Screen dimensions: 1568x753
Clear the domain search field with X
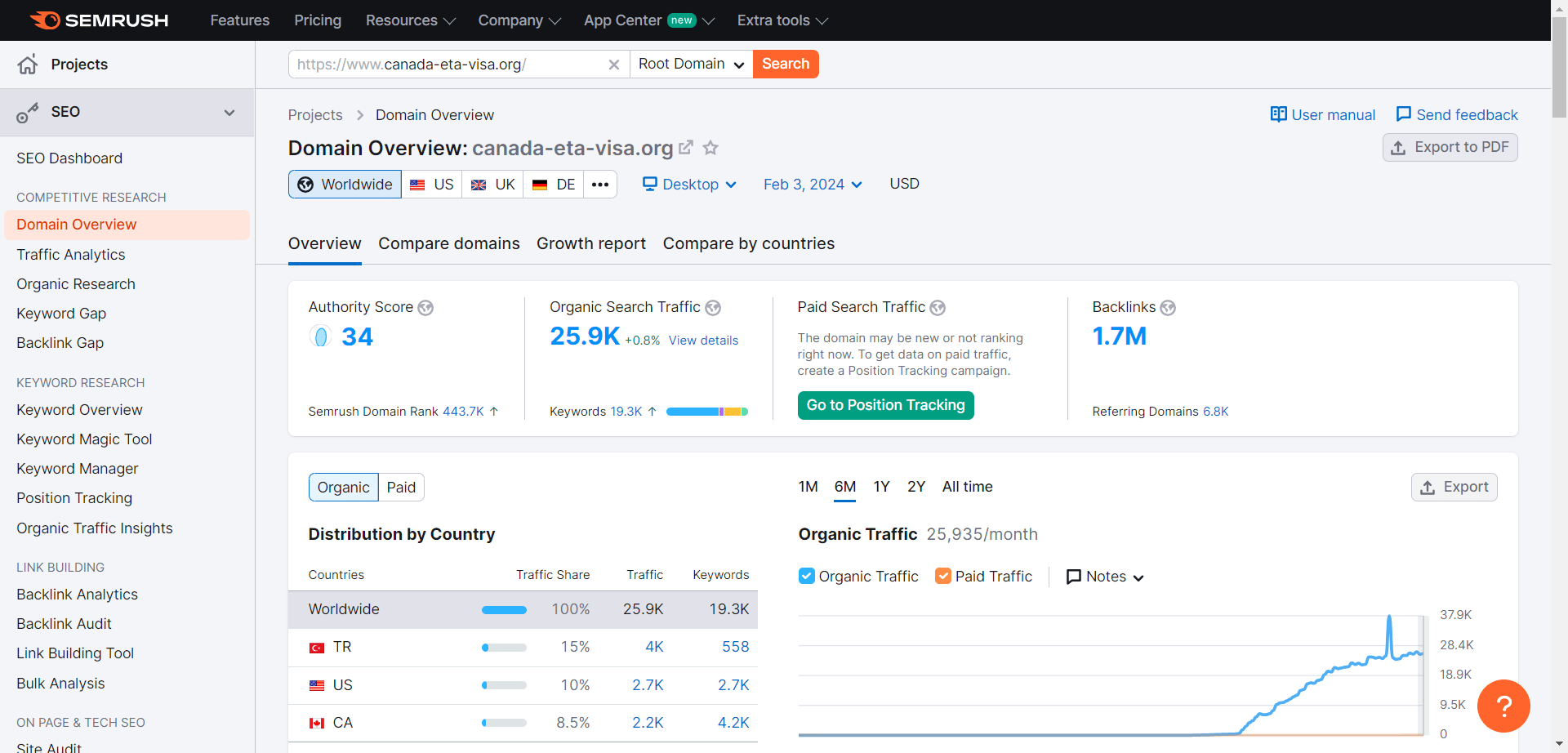614,65
